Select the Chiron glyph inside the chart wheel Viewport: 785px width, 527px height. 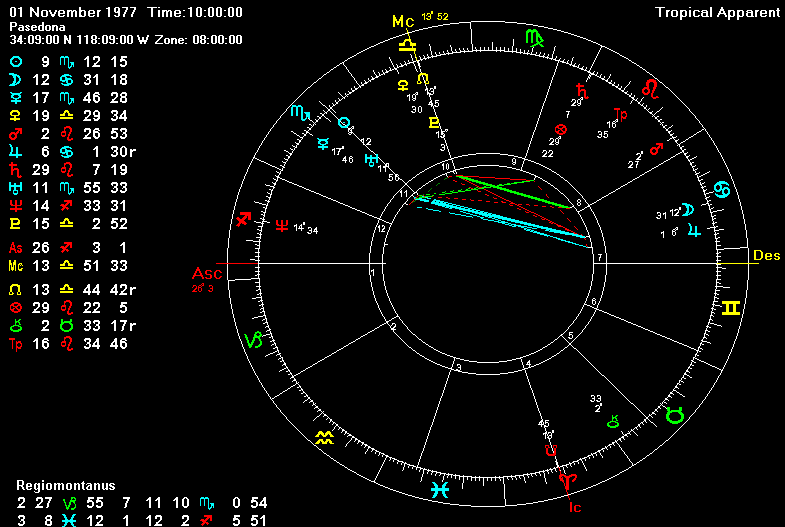pyautogui.click(x=613, y=421)
